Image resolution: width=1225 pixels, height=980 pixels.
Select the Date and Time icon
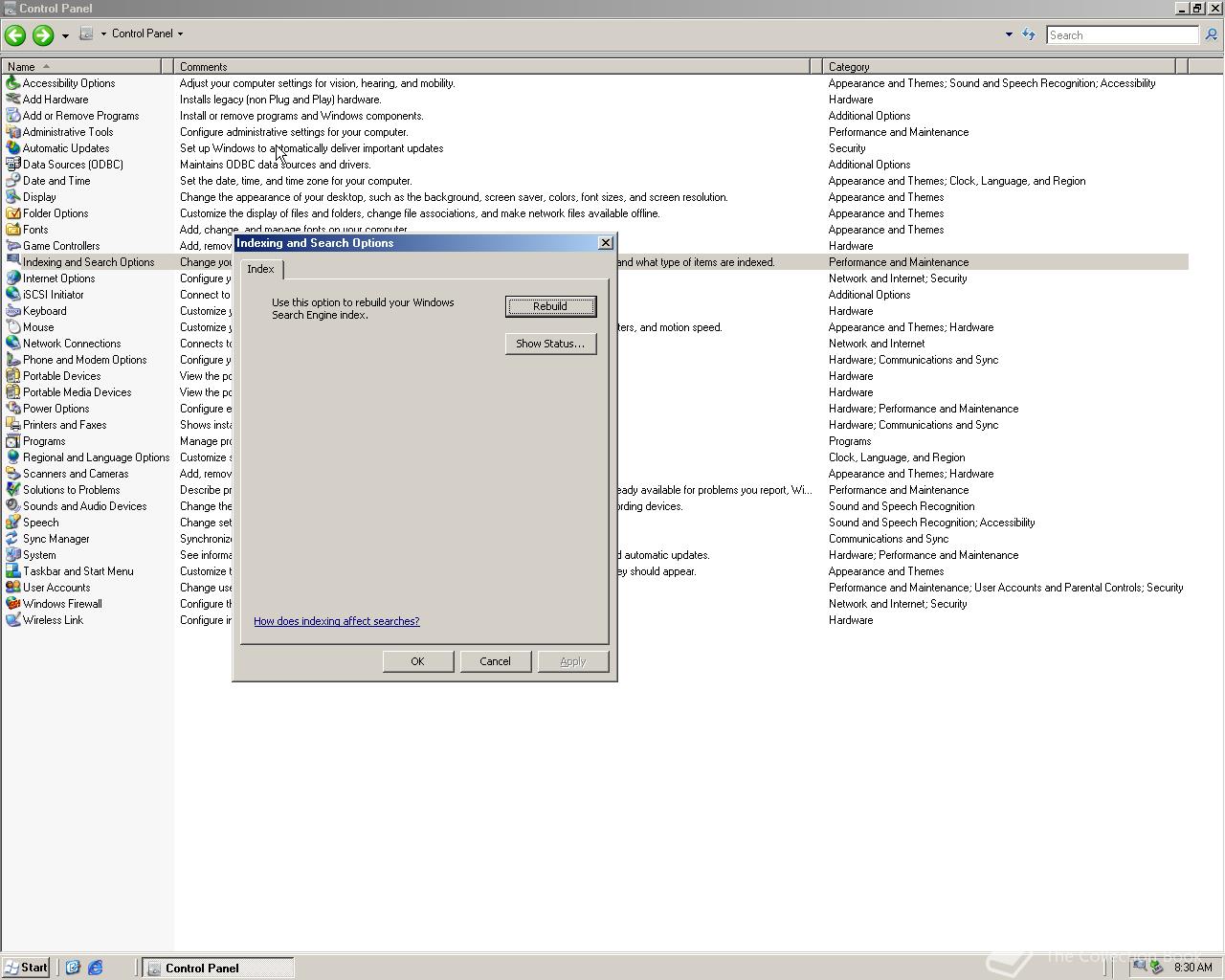tap(13, 181)
